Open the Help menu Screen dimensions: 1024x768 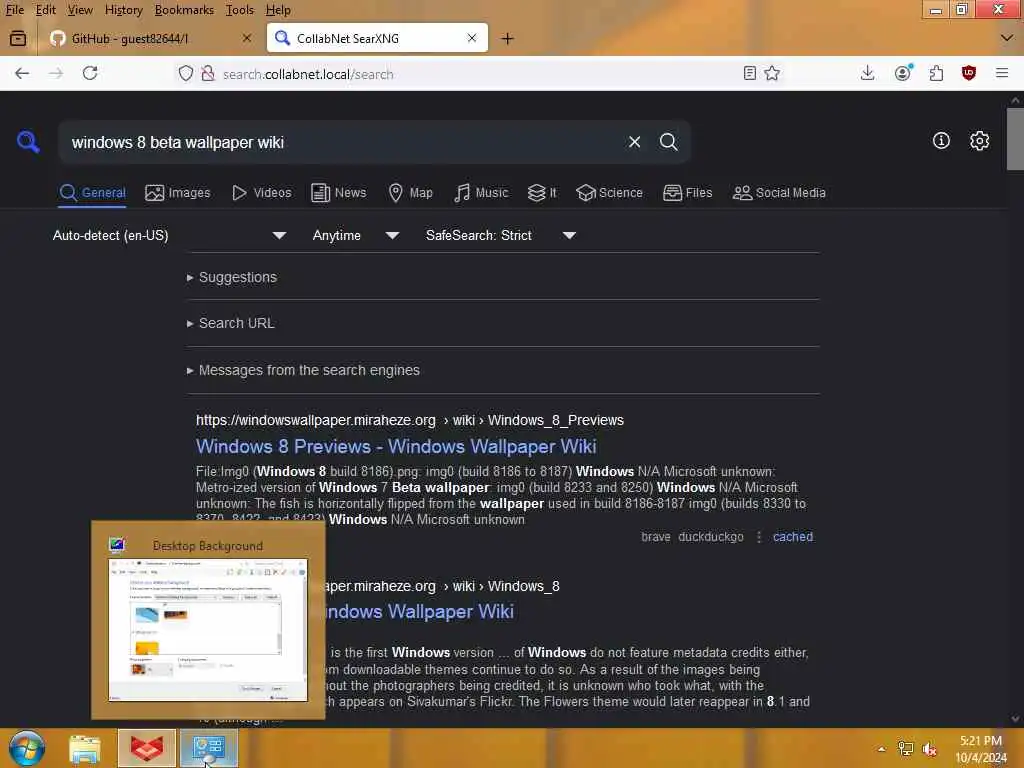[278, 10]
